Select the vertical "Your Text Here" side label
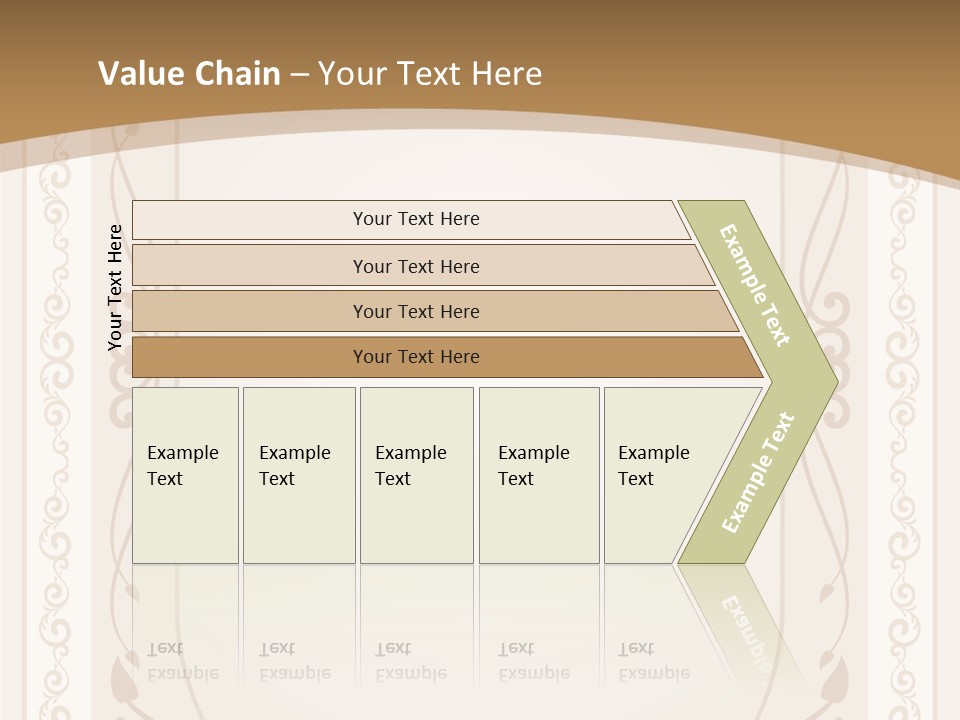The height and width of the screenshot is (720, 960). point(115,288)
